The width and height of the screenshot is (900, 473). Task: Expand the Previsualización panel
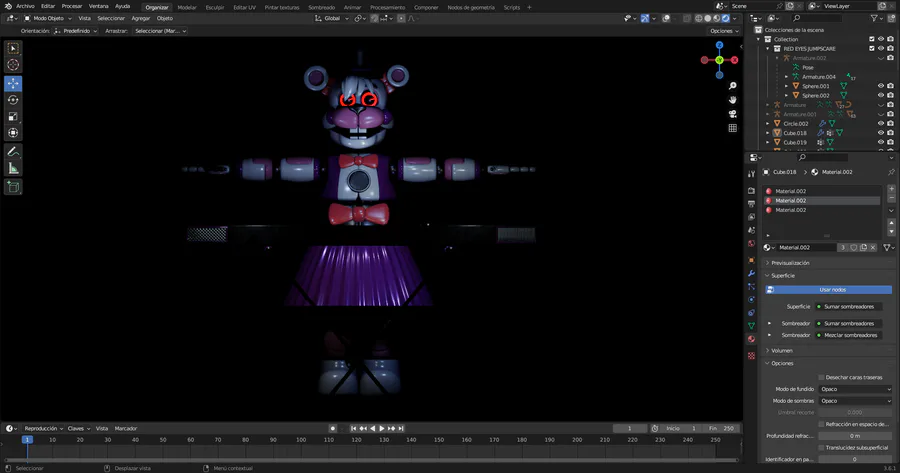(x=790, y=263)
